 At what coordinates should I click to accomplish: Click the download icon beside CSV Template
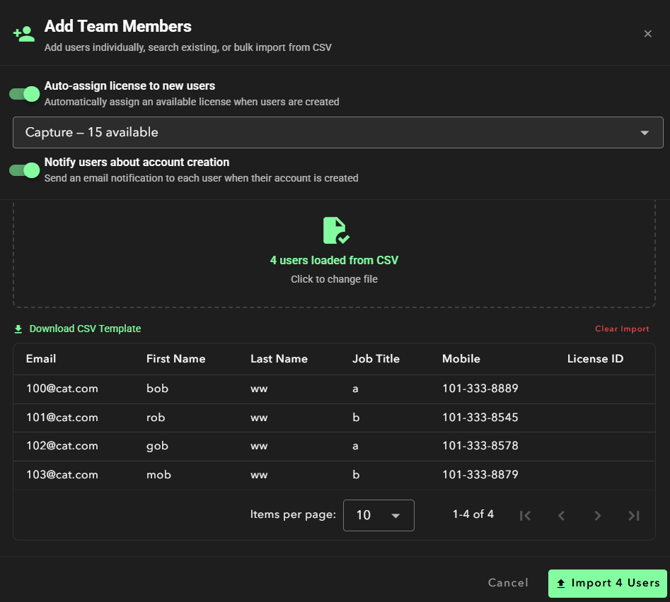tap(18, 329)
